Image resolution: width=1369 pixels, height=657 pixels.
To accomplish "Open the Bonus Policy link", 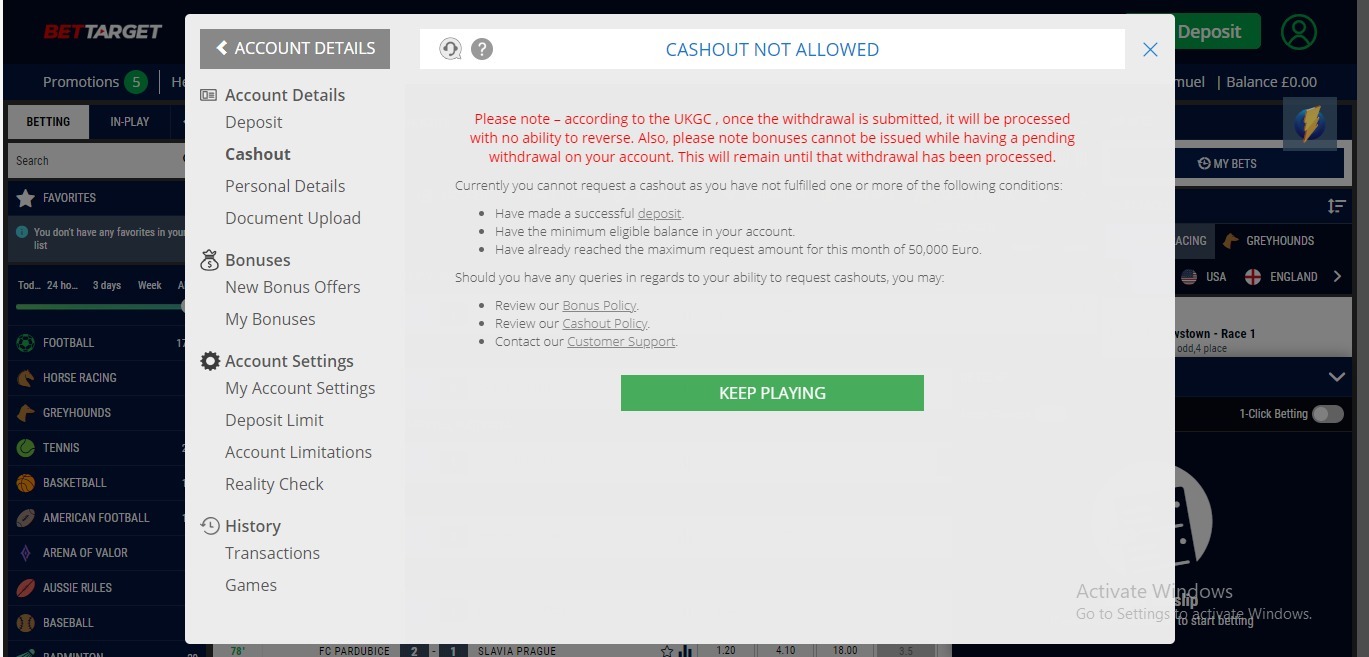I will (599, 305).
